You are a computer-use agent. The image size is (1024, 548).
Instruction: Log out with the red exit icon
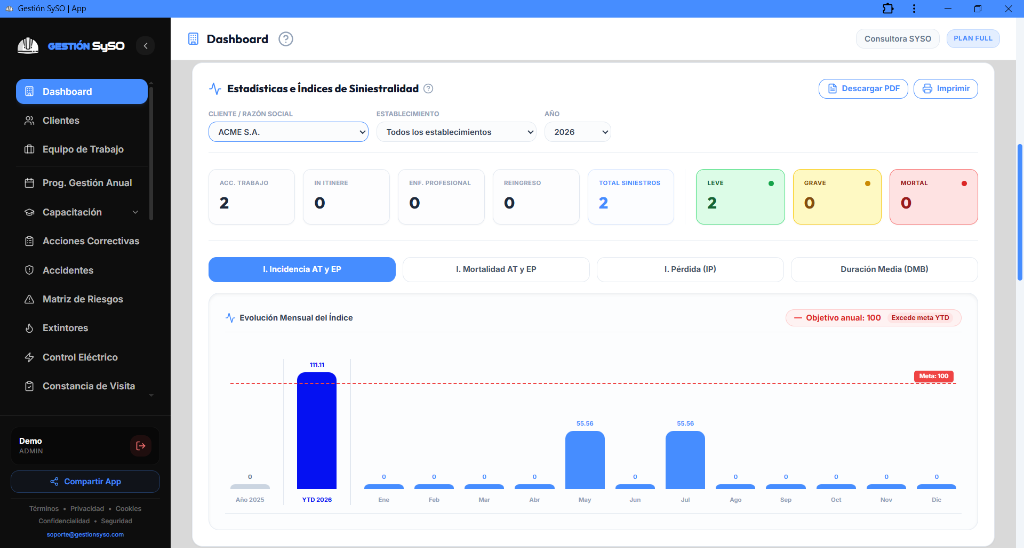140,446
